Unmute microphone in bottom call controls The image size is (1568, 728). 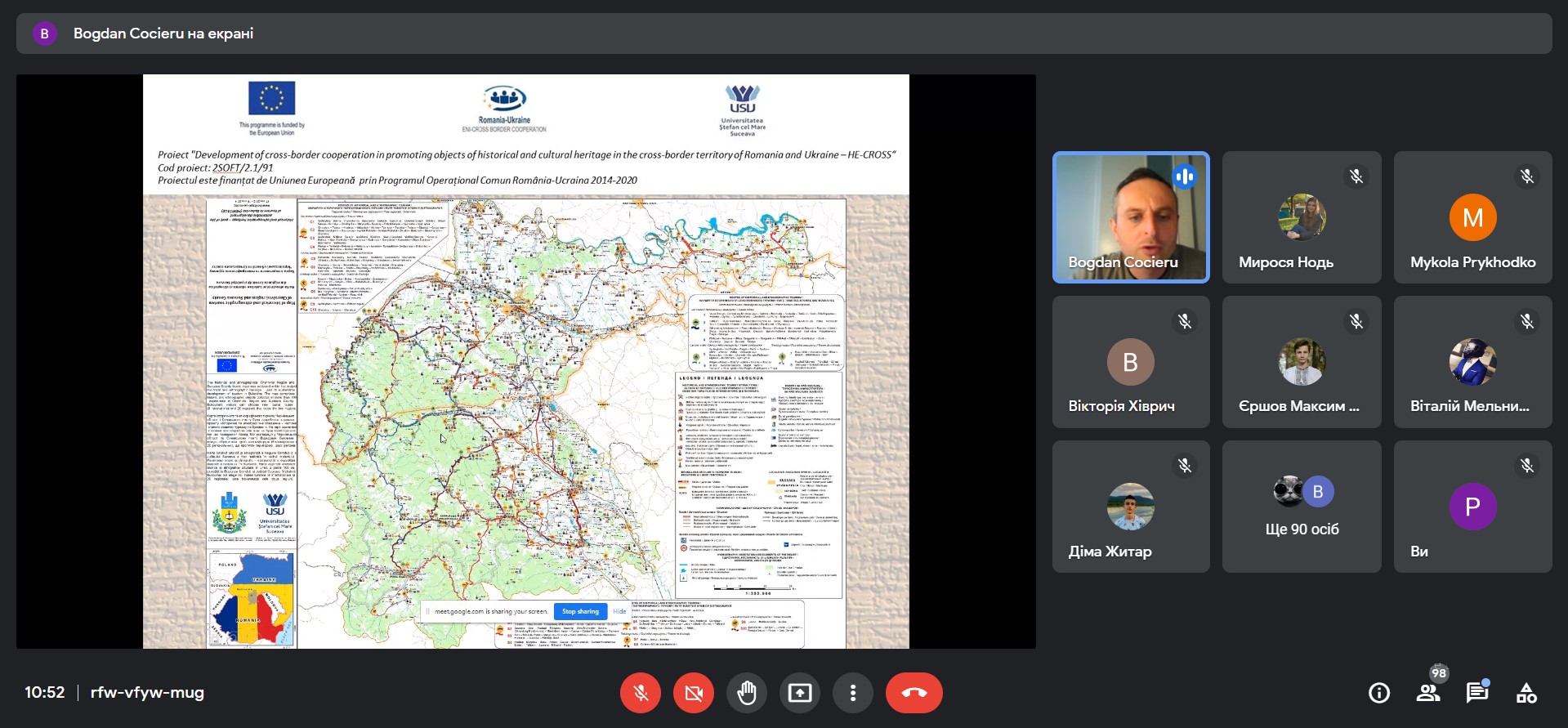coord(641,693)
